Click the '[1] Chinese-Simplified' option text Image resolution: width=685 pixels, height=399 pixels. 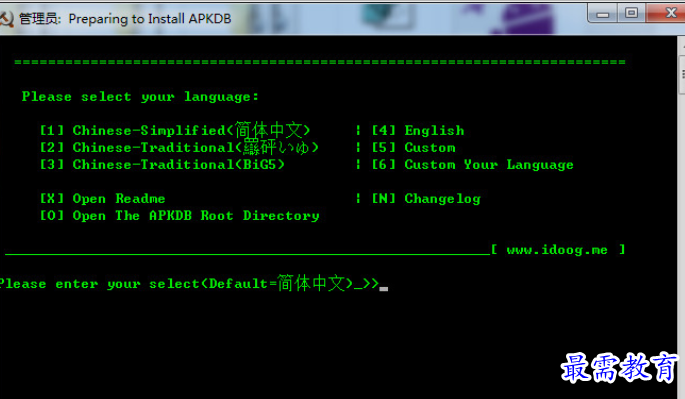175,130
